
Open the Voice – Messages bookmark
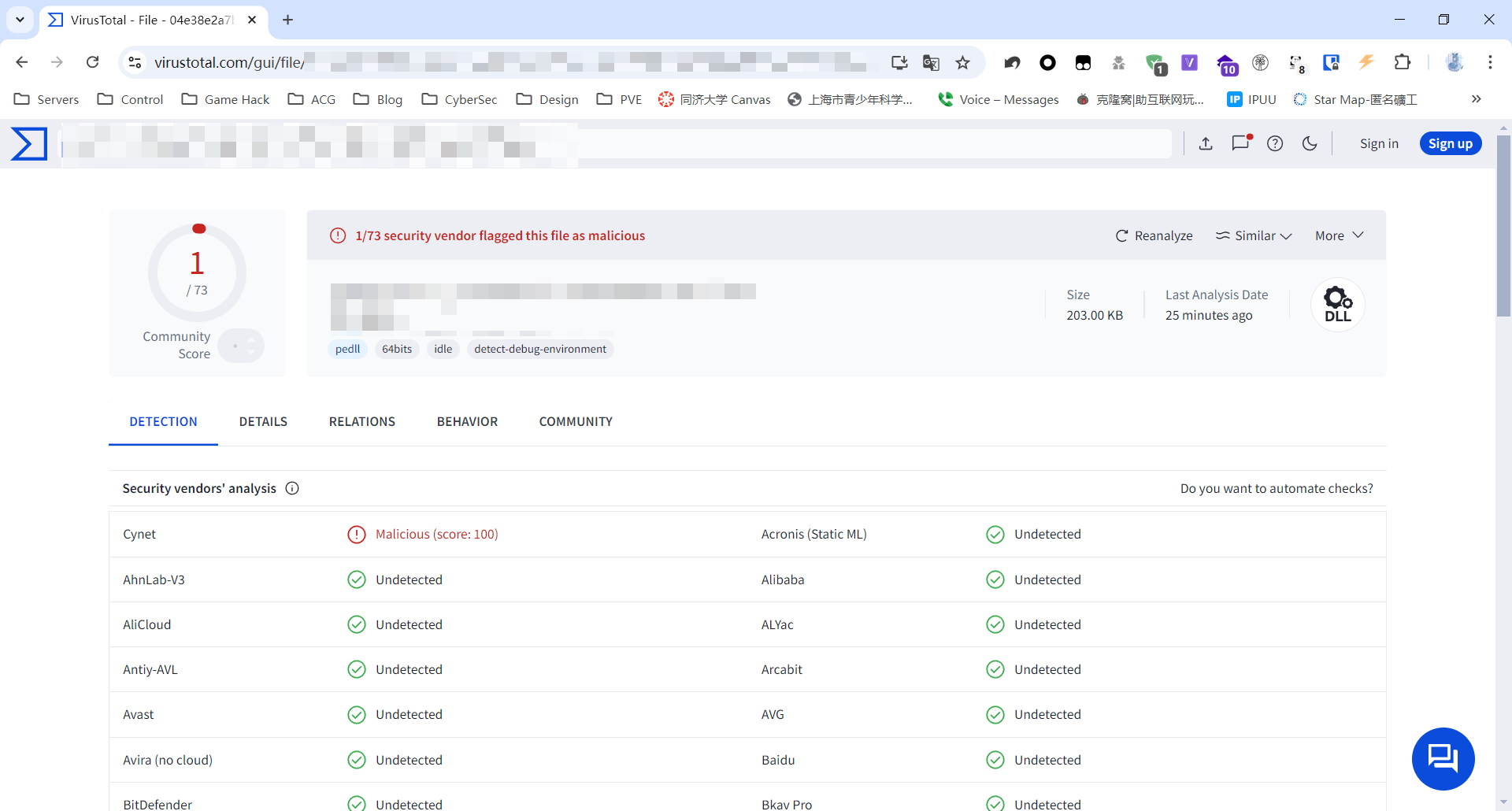(999, 99)
